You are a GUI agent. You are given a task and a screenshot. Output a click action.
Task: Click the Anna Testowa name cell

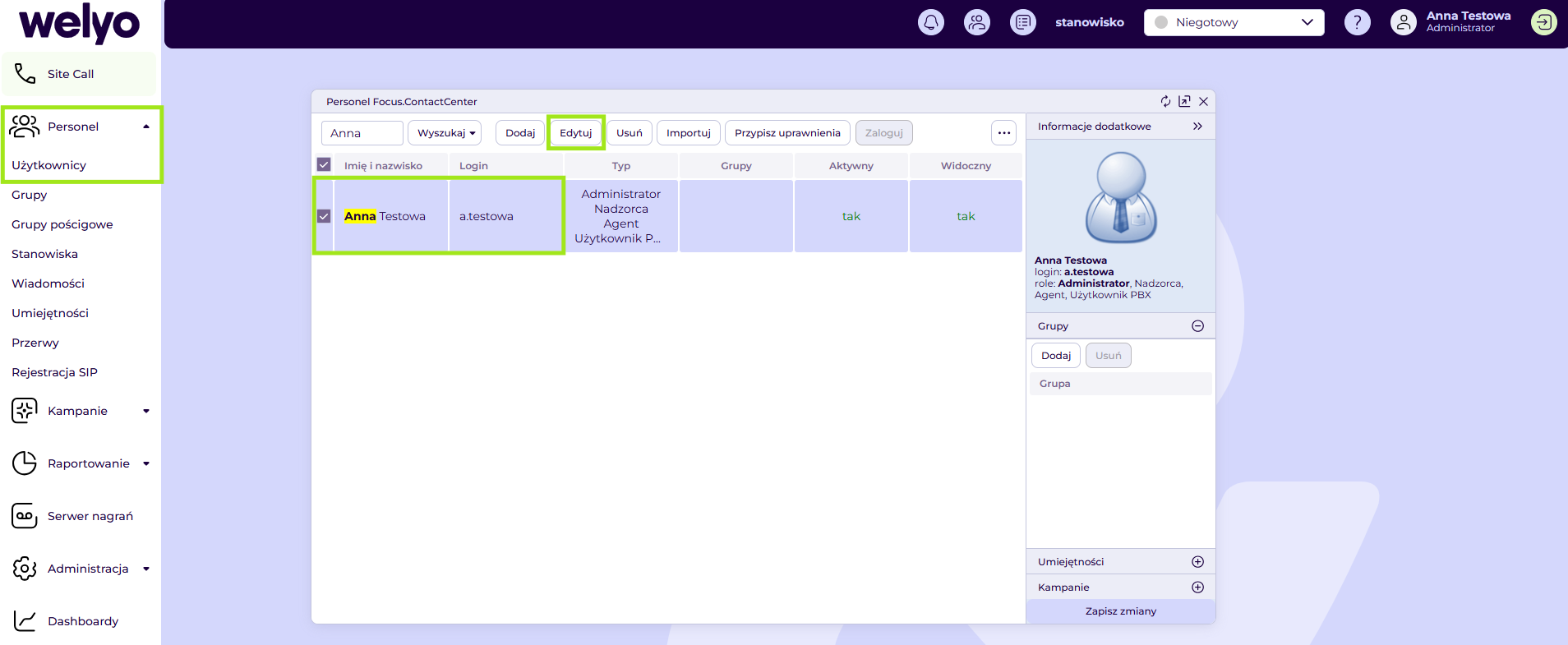(x=391, y=216)
